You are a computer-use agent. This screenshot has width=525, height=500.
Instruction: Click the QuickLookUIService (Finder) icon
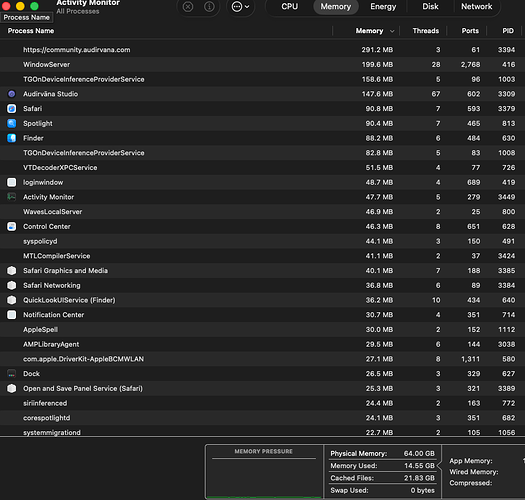[x=11, y=300]
